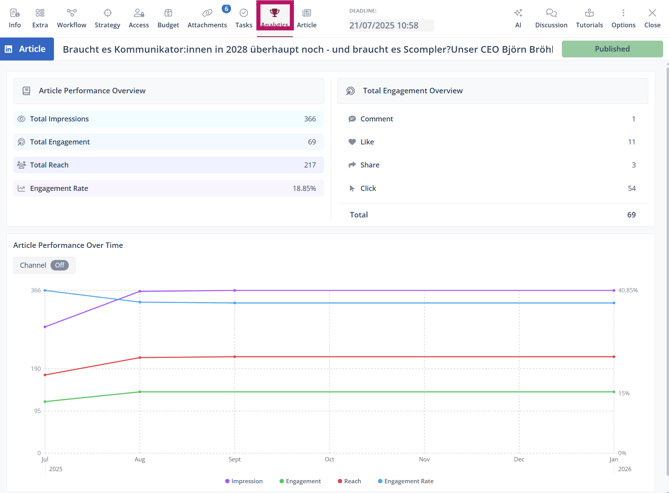This screenshot has height=493, width=669.
Task: Open the Options menu
Action: point(623,17)
